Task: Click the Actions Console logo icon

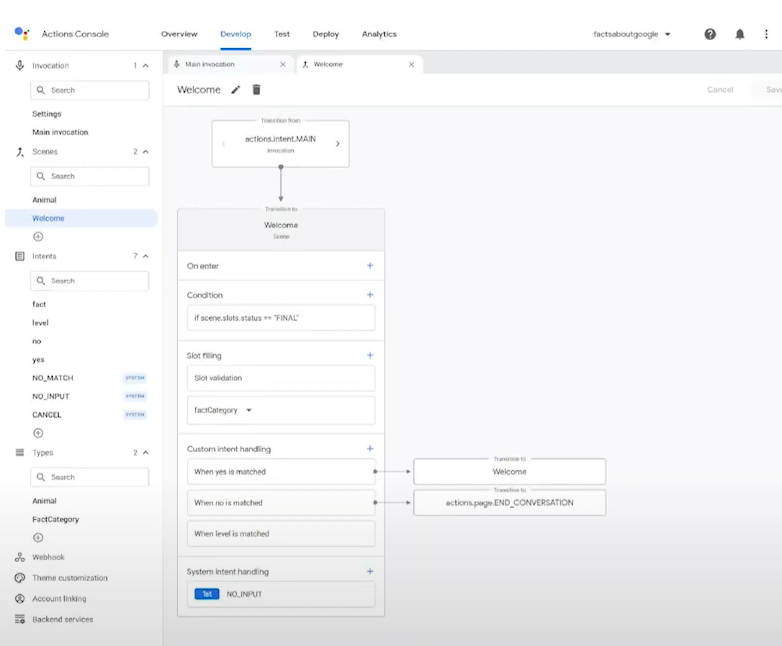Action: [22, 34]
